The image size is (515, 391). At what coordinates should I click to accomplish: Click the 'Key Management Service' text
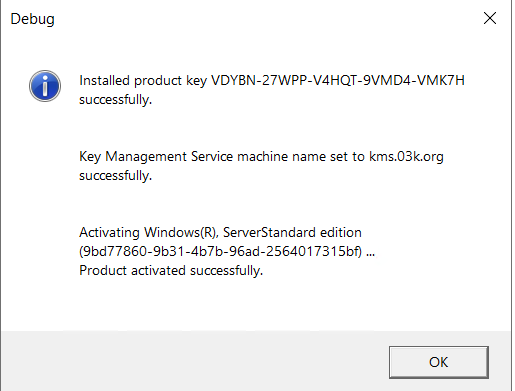(156, 157)
